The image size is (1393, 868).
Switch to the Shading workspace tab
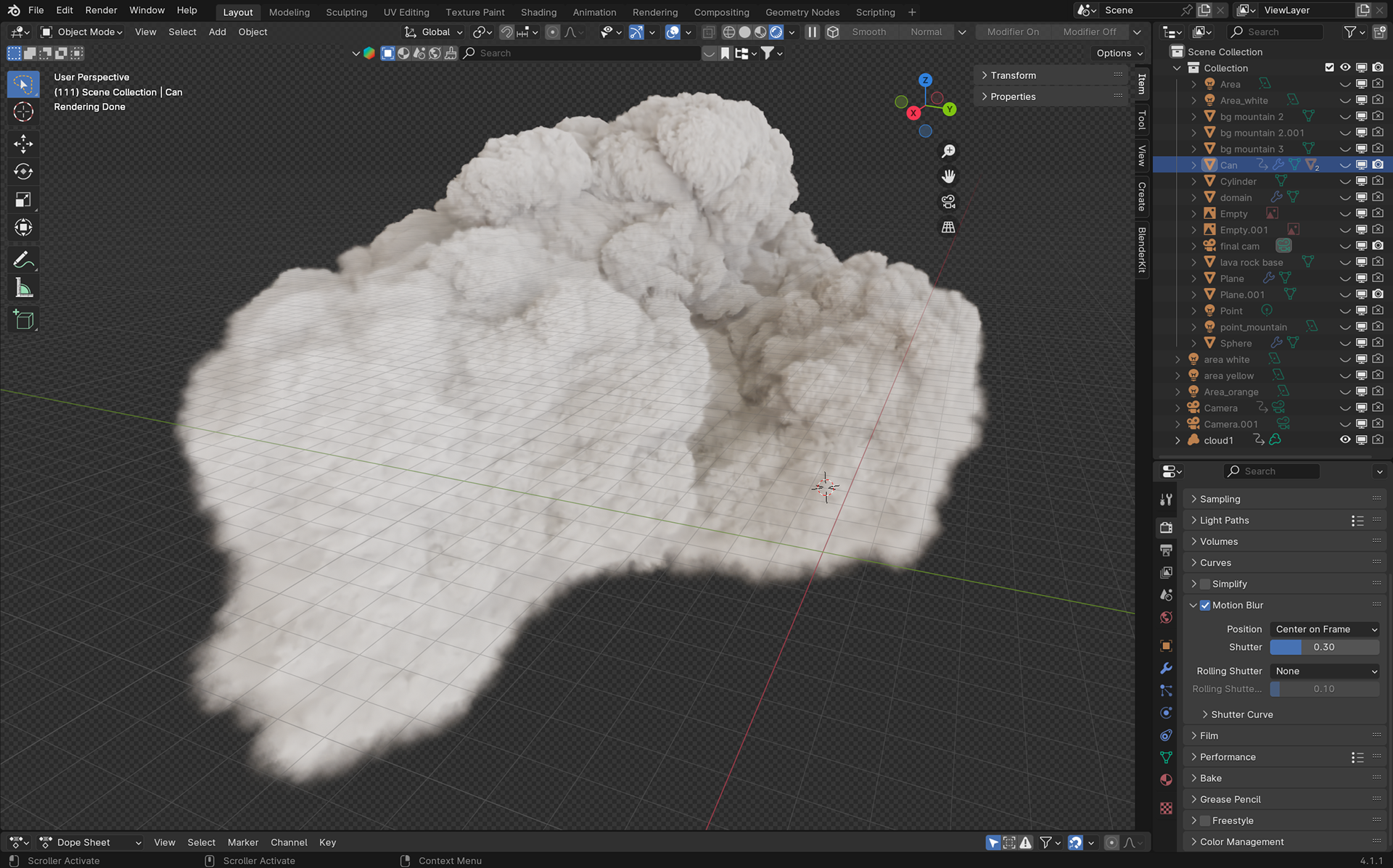pyautogui.click(x=538, y=12)
